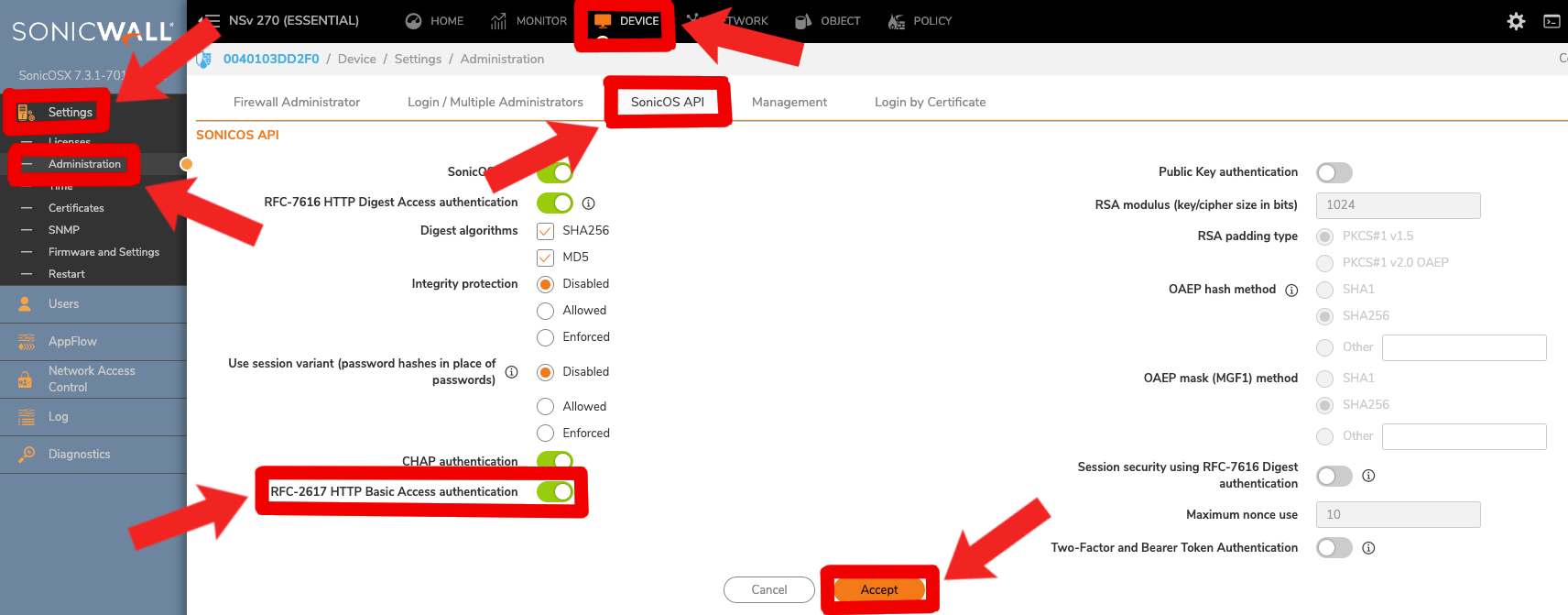1568x615 pixels.
Task: Uncheck the MD5 digest algorithm checkbox
Action: pos(546,258)
